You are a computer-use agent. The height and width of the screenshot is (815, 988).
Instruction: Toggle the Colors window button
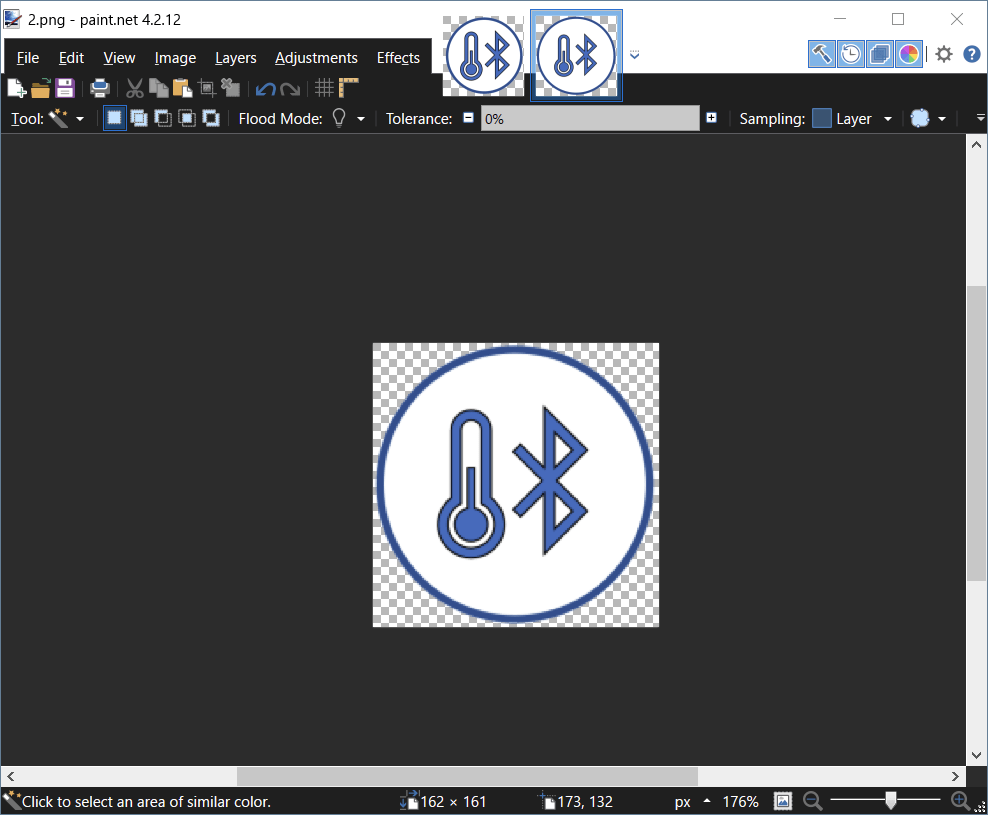[909, 54]
